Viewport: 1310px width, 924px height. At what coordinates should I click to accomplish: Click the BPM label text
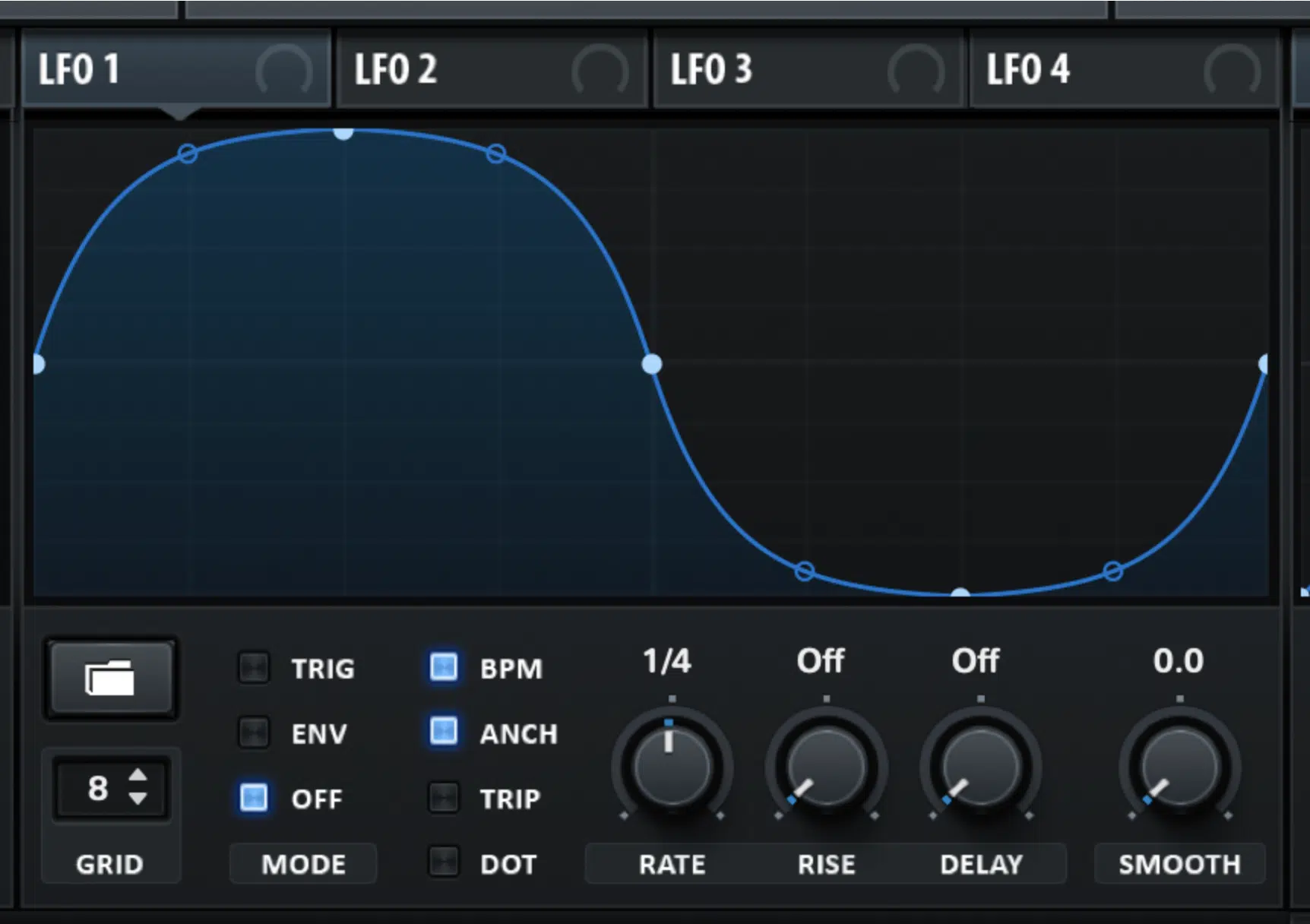click(x=511, y=669)
